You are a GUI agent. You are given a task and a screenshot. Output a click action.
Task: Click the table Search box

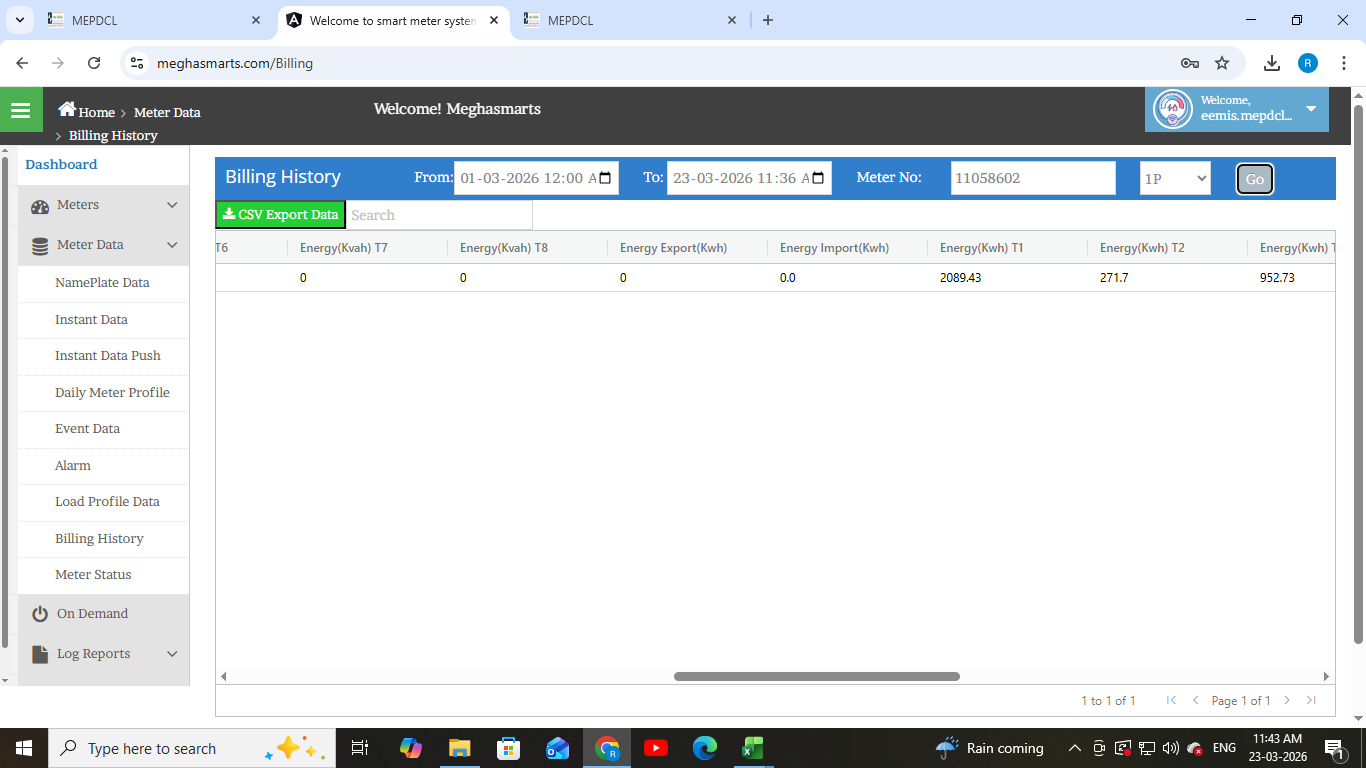pos(439,215)
